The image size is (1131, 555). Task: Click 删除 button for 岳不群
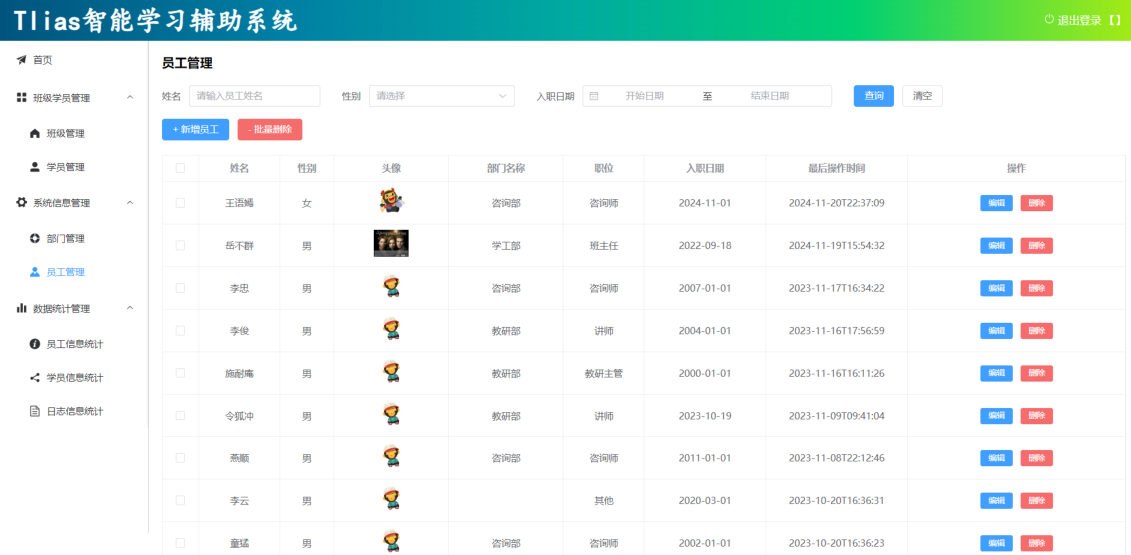tap(1037, 245)
